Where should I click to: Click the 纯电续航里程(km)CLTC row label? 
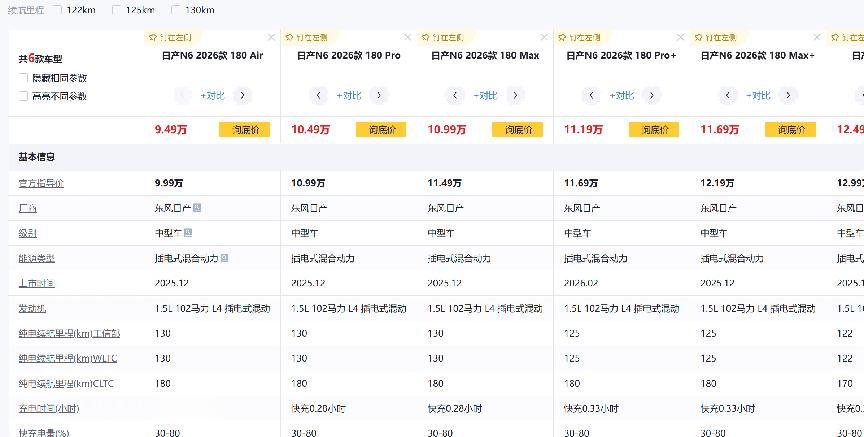point(66,384)
